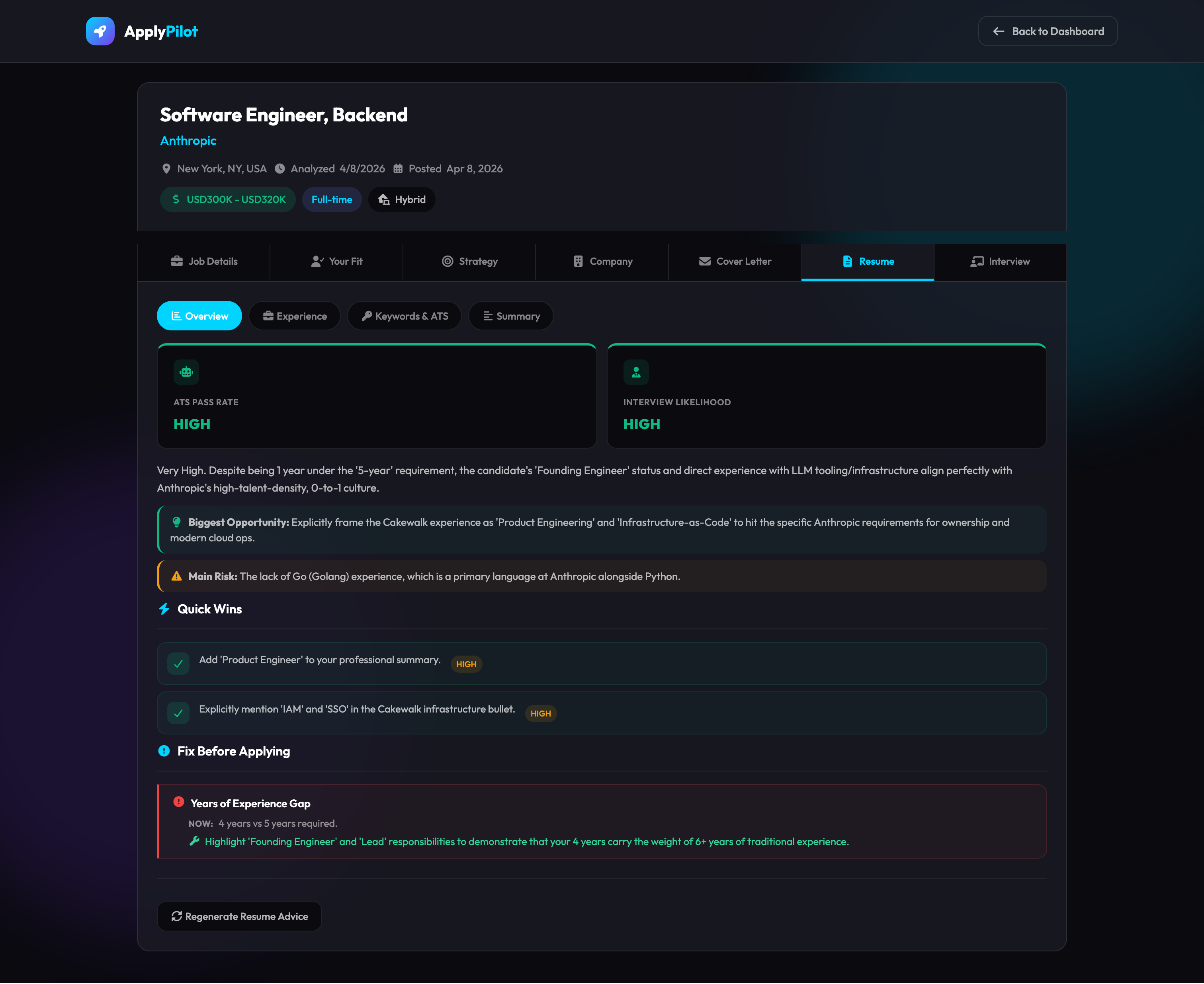This screenshot has width=1204, height=984.
Task: Switch to the Your Fit tab
Action: (x=337, y=261)
